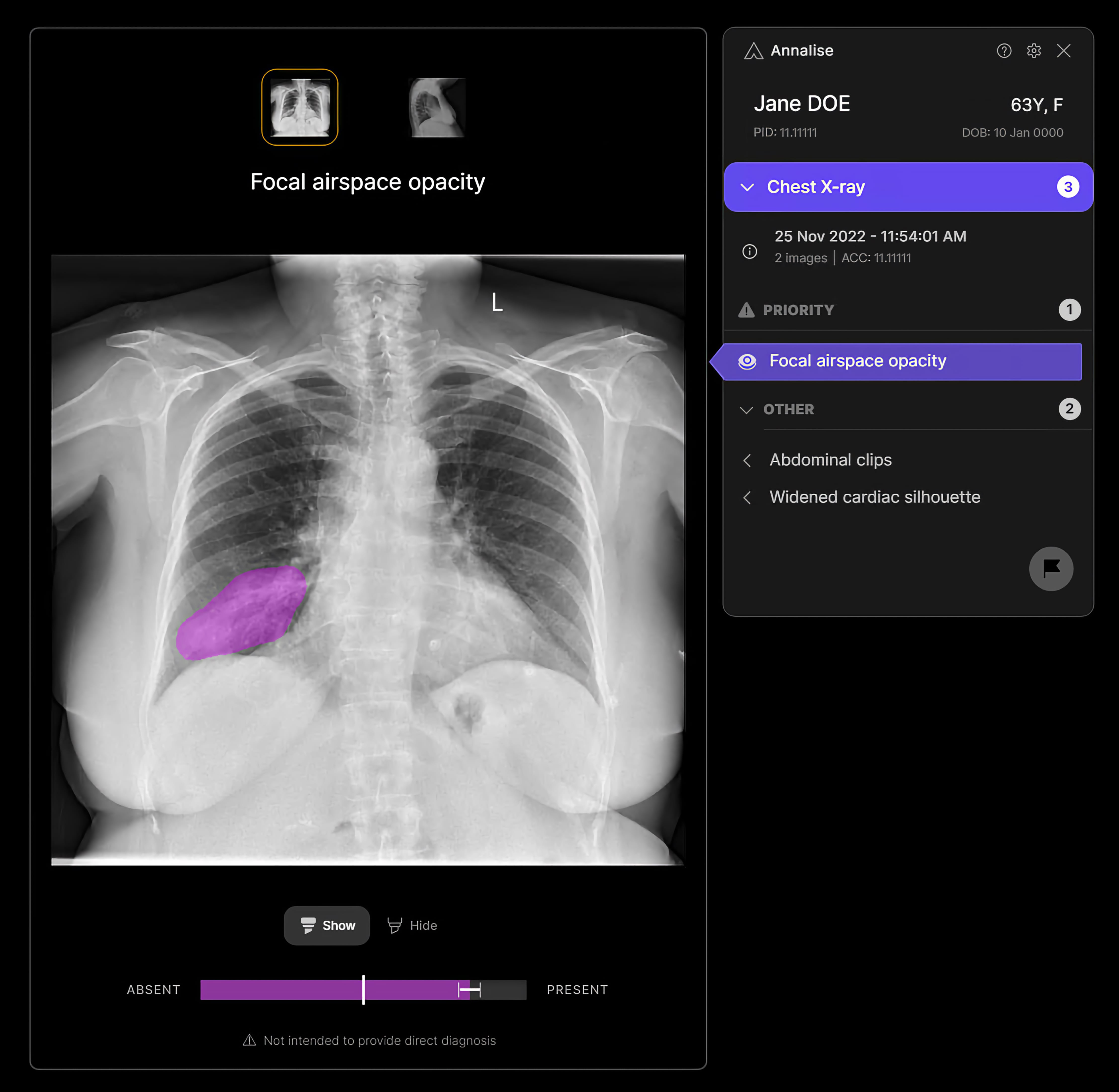Viewport: 1119px width, 1092px height.
Task: Open Annalise settings gear icon
Action: coord(1033,51)
